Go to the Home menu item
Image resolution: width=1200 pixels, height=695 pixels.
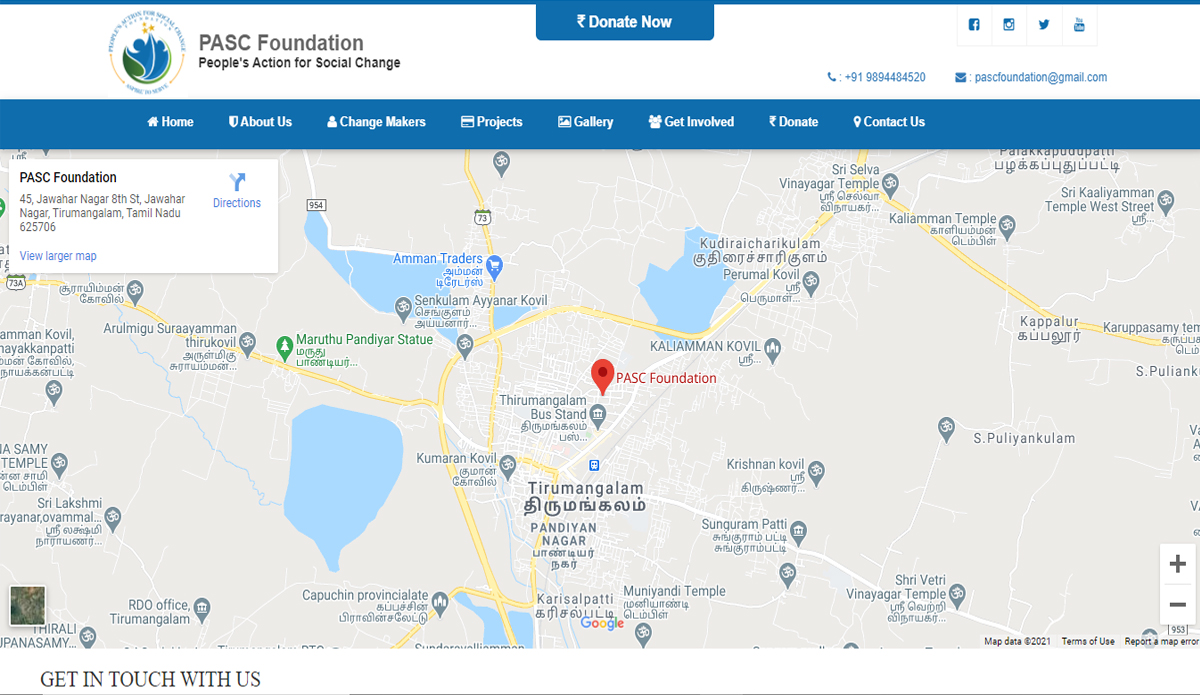170,122
